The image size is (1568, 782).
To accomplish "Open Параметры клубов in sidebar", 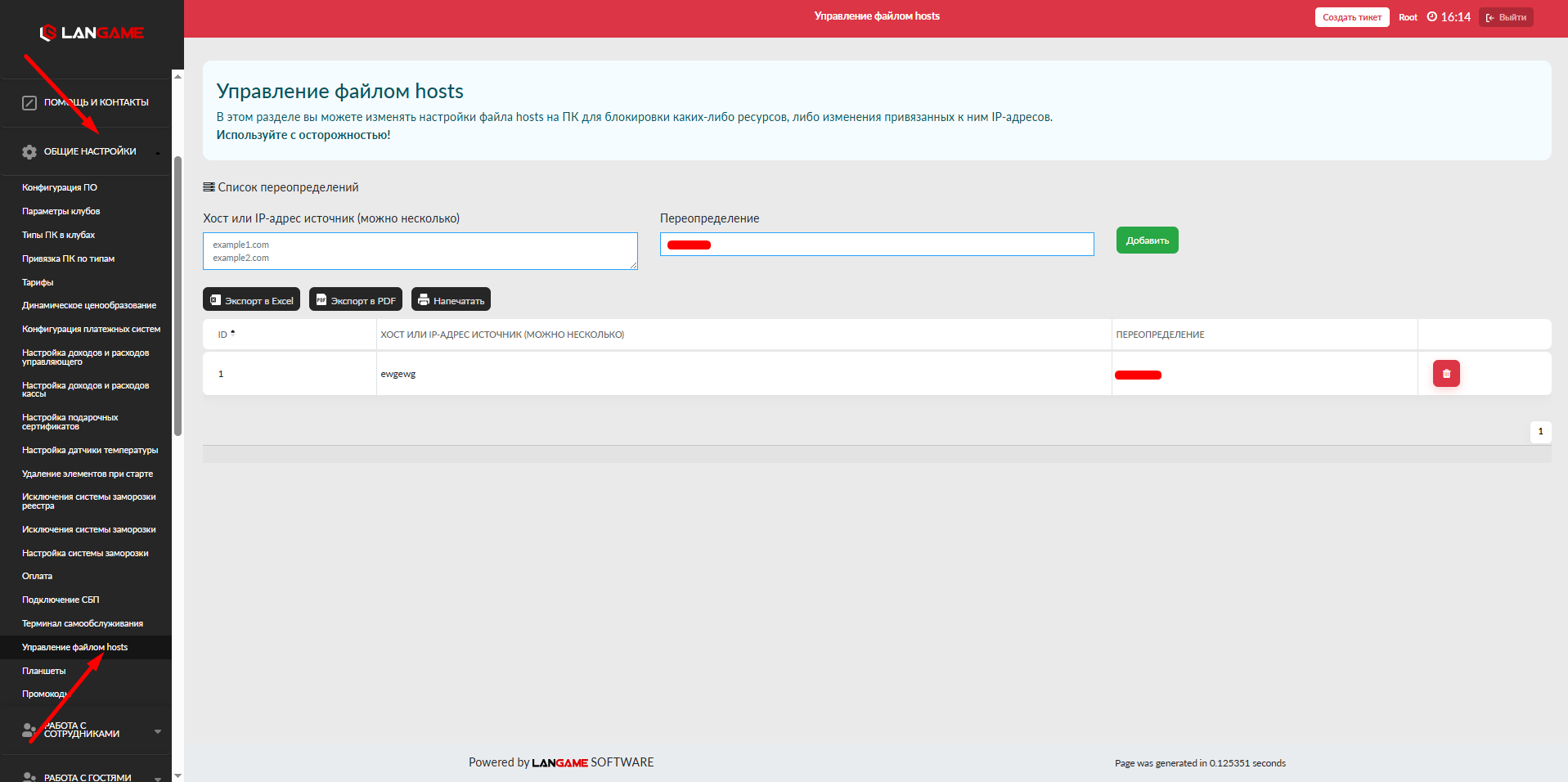I will coord(61,211).
